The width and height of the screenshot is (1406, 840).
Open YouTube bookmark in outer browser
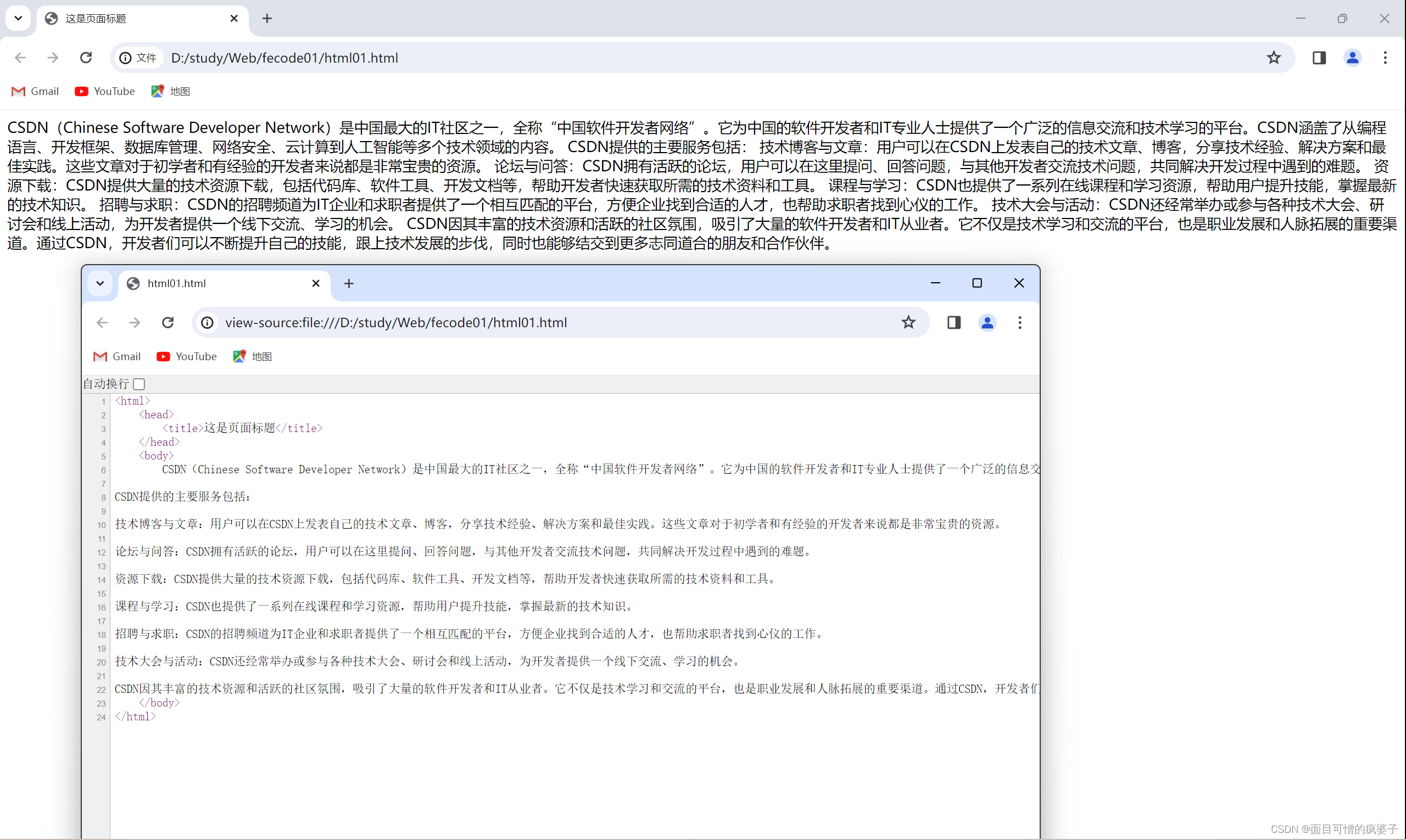(105, 91)
